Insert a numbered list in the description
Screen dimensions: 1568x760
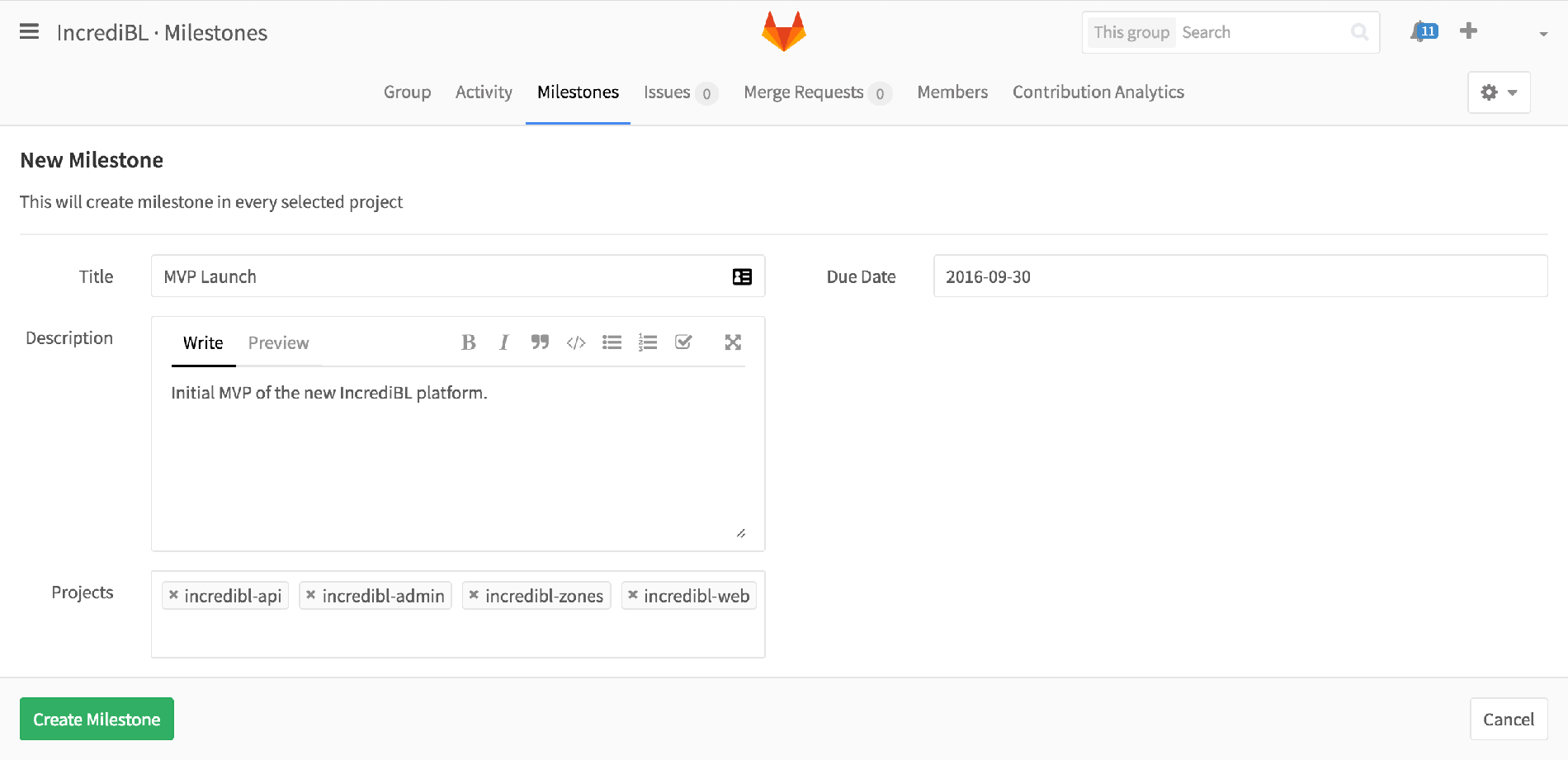click(x=647, y=342)
